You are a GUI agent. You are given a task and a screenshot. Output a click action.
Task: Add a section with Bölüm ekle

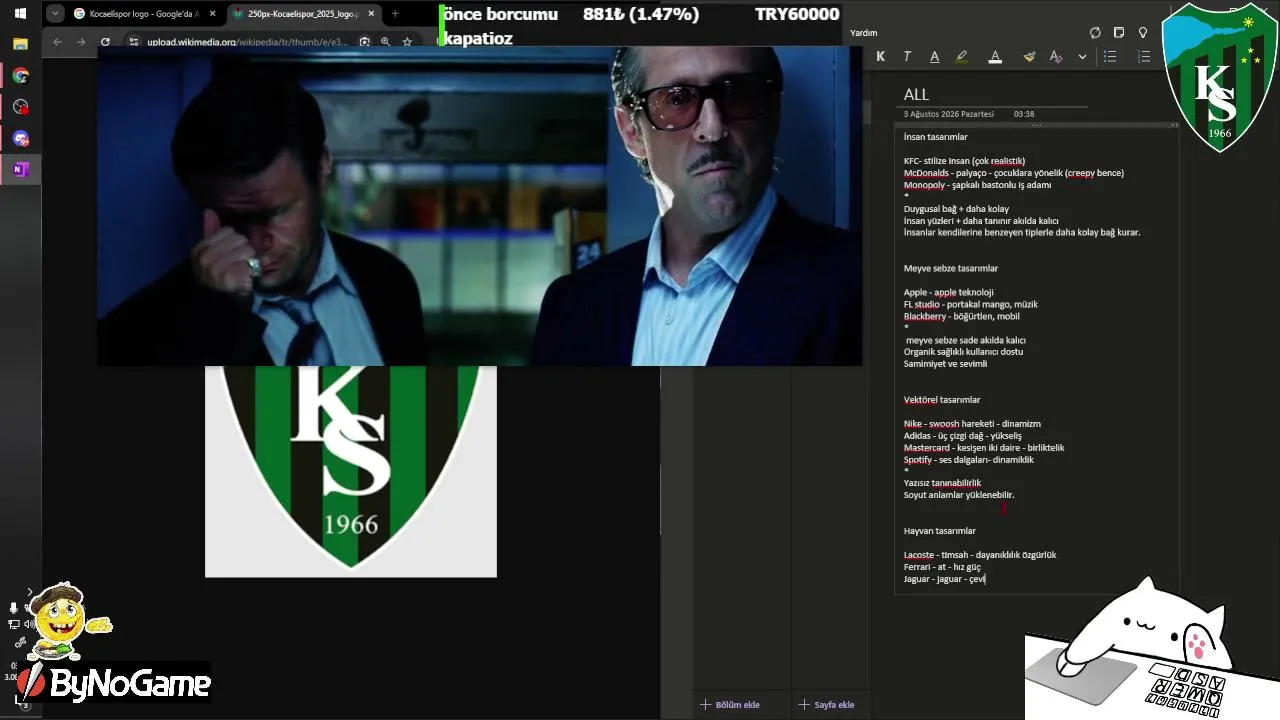[731, 705]
